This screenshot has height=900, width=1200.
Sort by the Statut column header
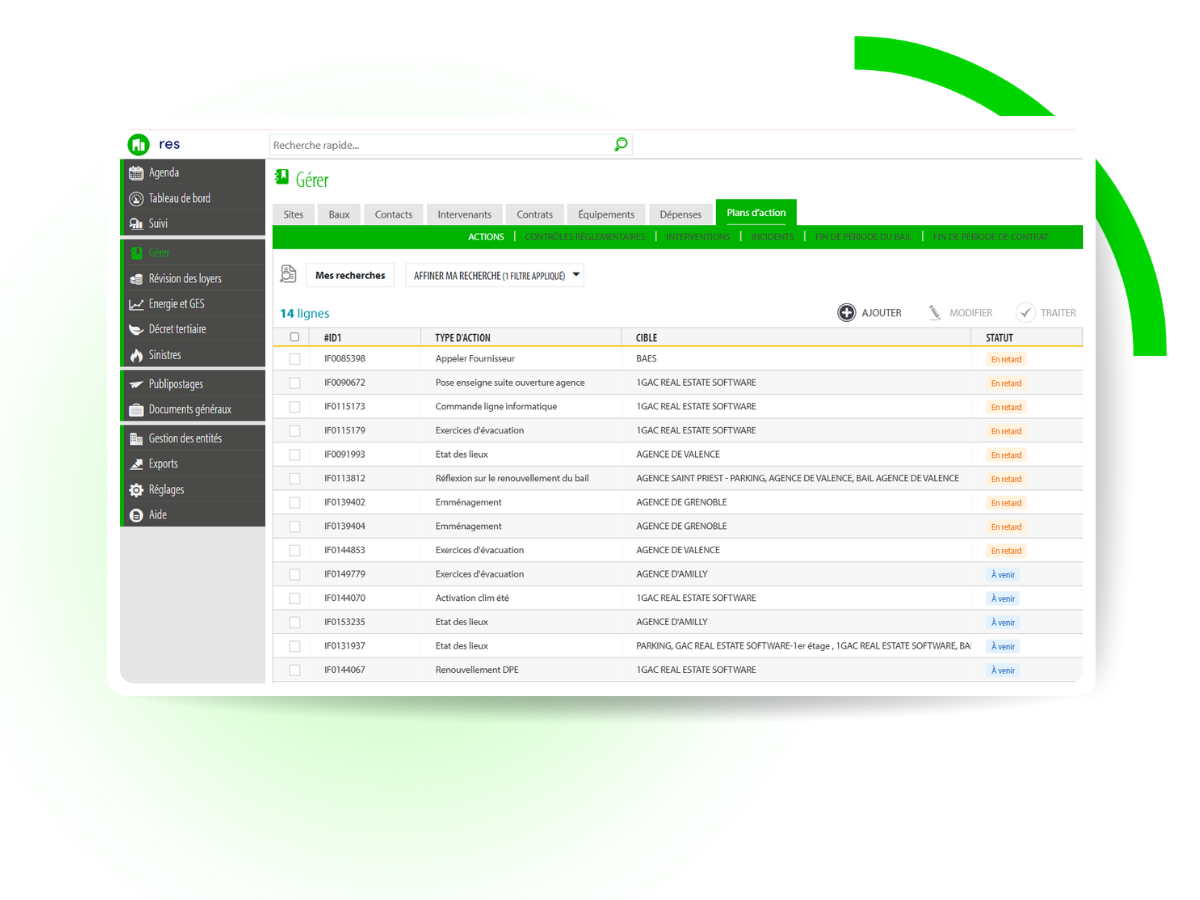(999, 338)
